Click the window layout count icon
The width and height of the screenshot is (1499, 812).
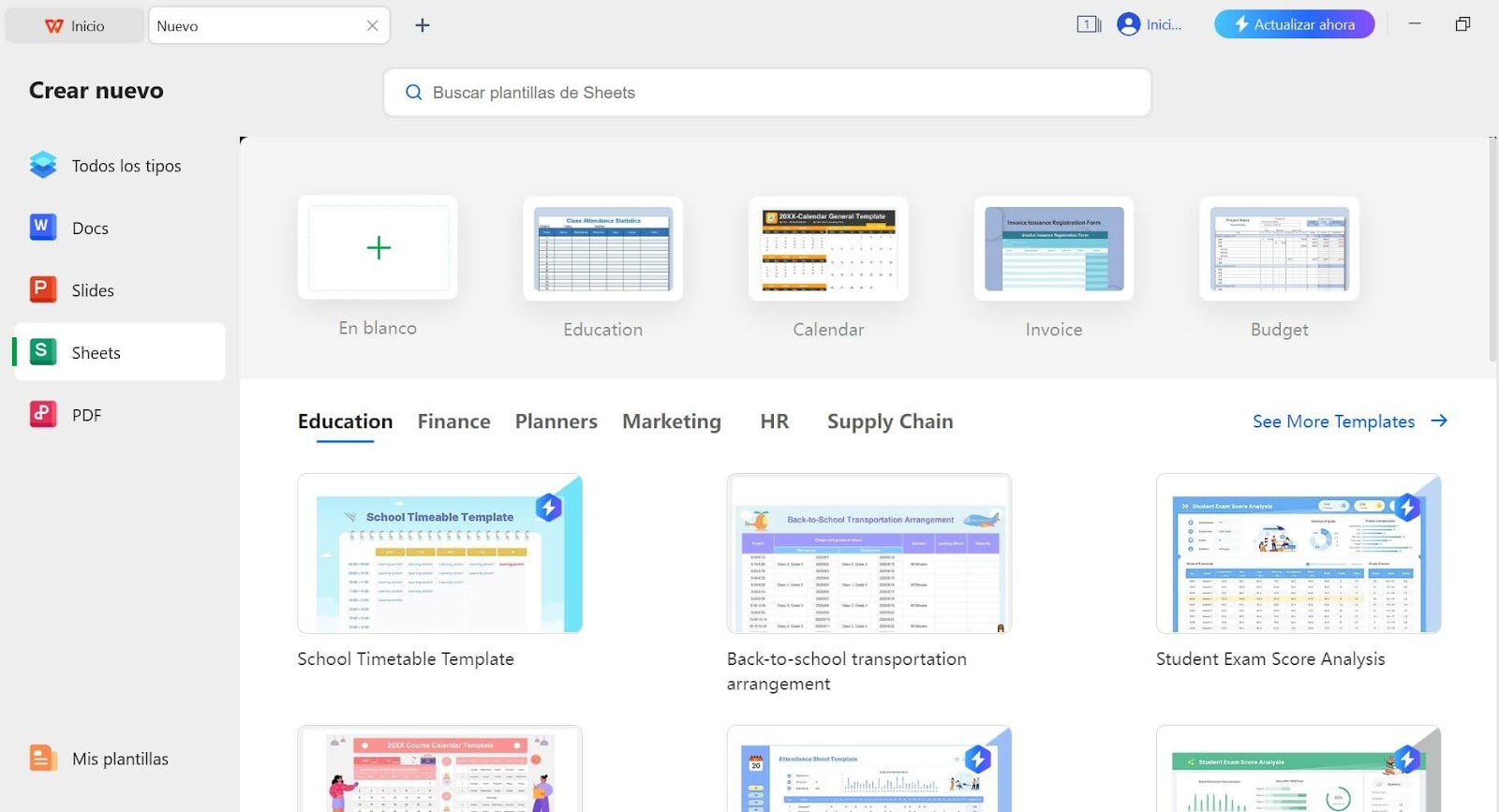[1089, 24]
